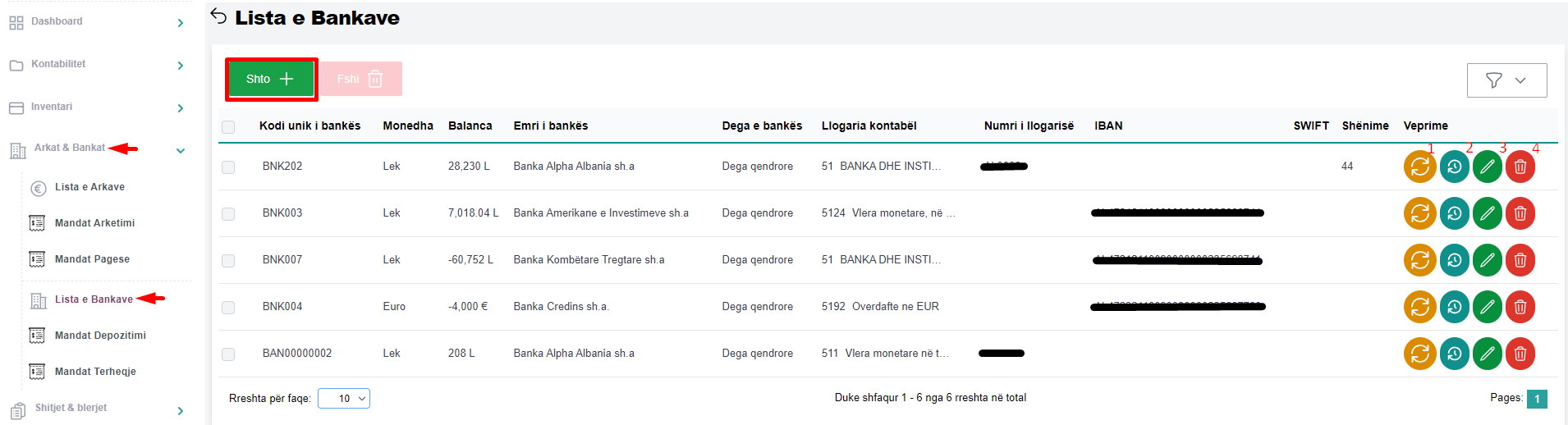
Task: Sort by Balanca column header
Action: [470, 126]
